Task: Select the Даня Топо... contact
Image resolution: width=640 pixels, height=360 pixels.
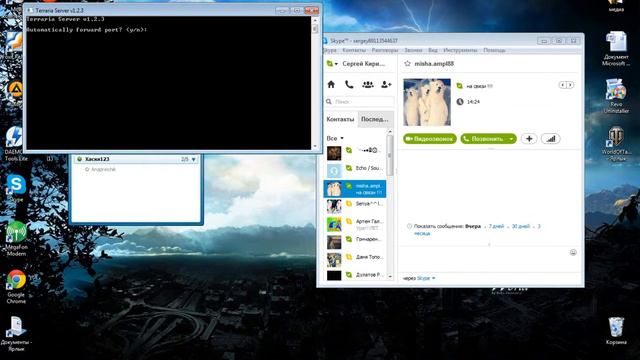Action: (x=355, y=260)
